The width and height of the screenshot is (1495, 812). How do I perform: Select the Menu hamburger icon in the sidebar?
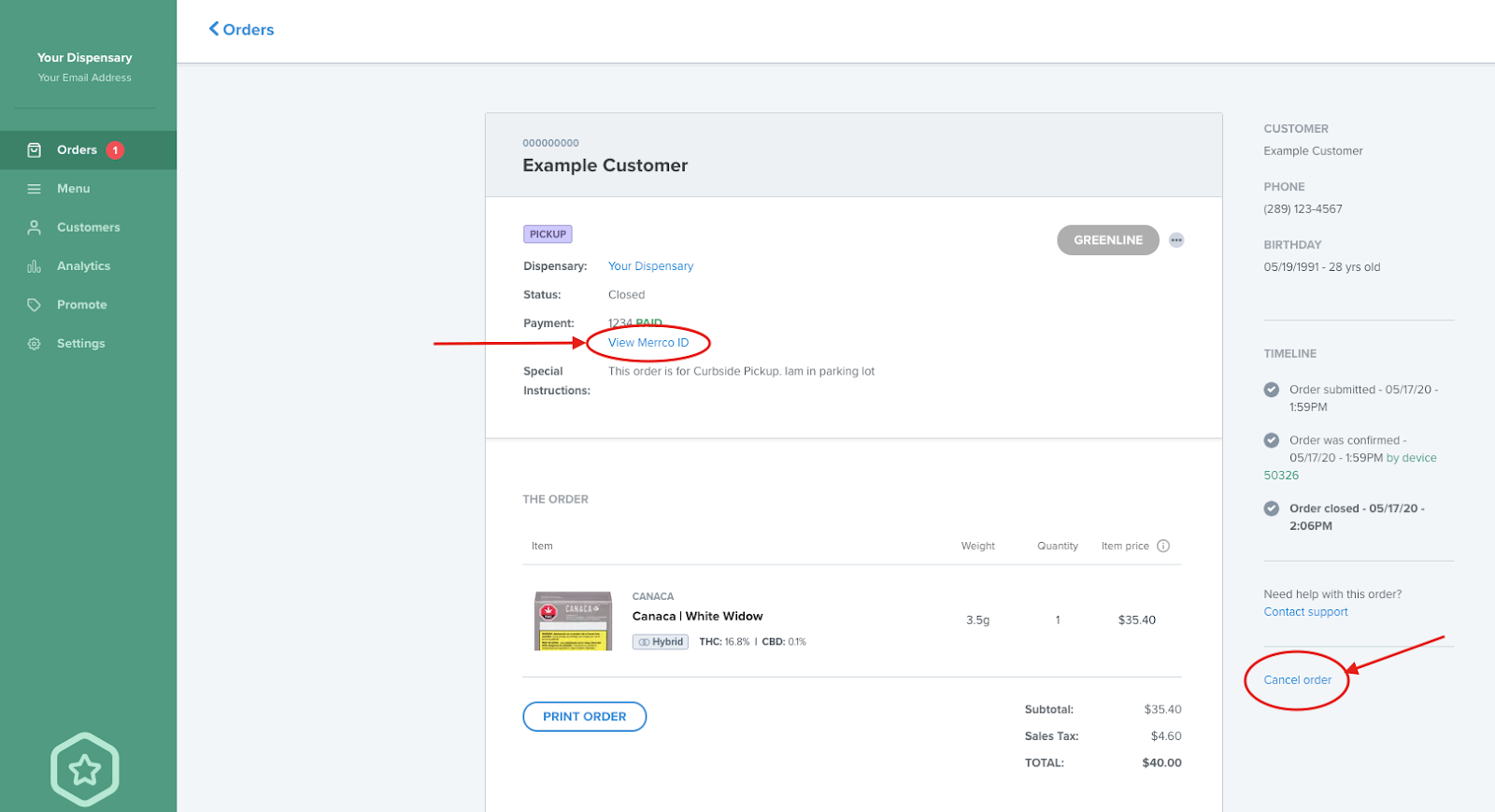click(35, 189)
